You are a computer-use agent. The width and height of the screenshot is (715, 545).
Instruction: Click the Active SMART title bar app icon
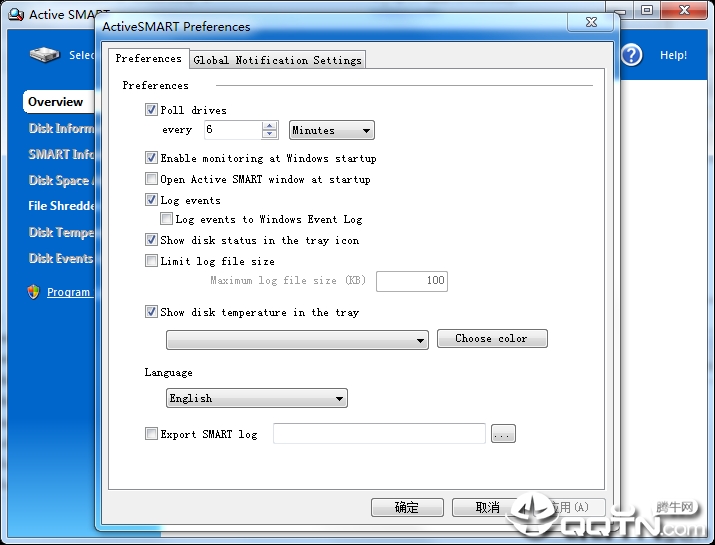tap(16, 14)
